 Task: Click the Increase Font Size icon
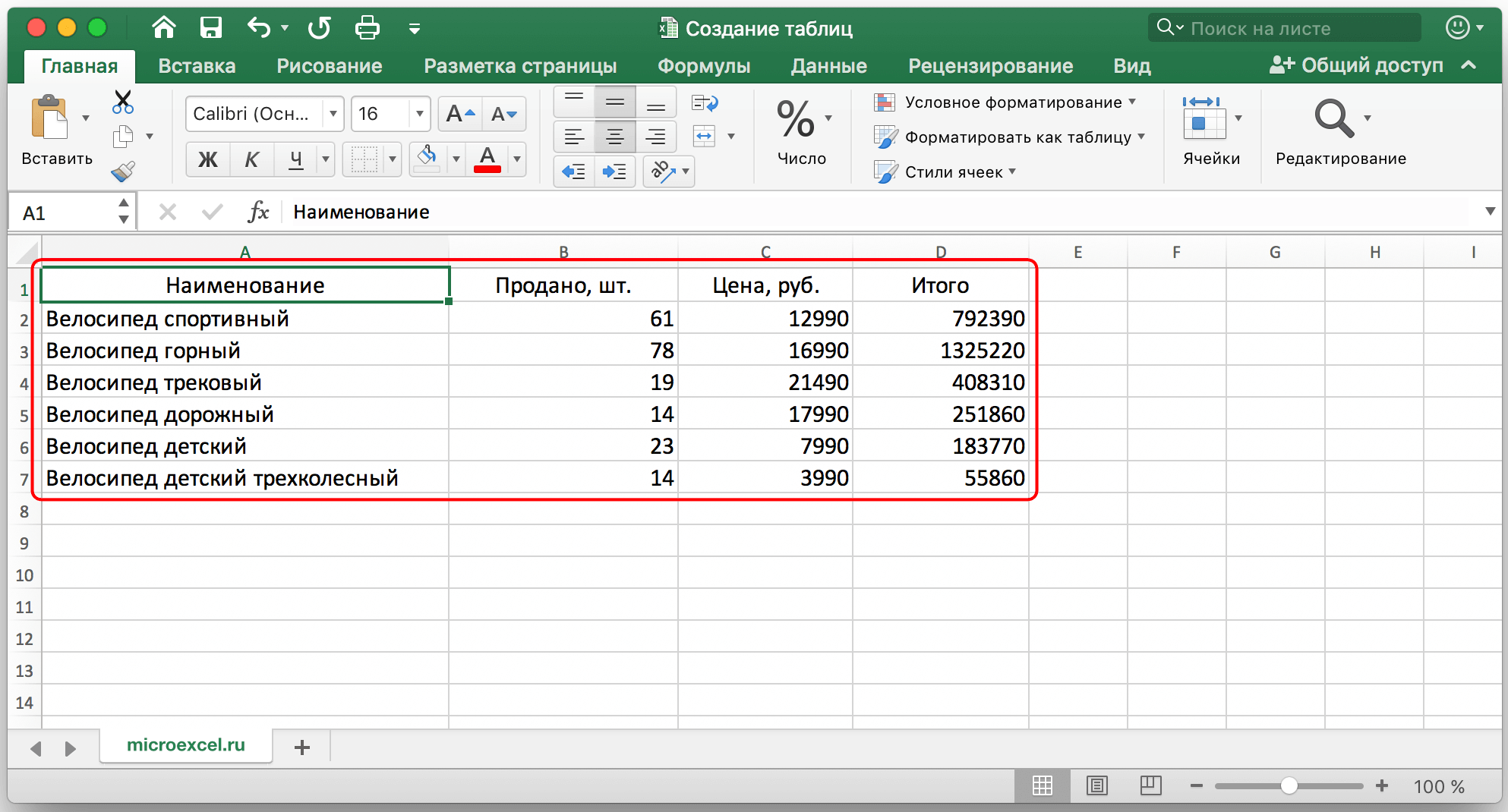460,114
